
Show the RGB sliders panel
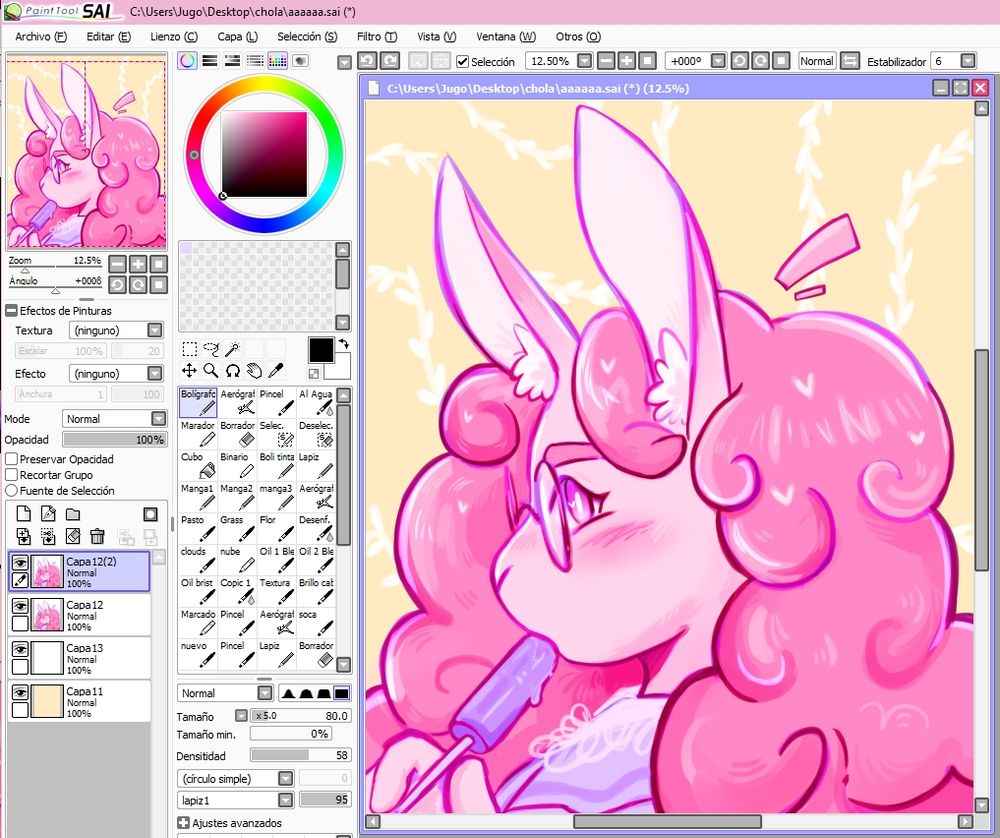[210, 61]
